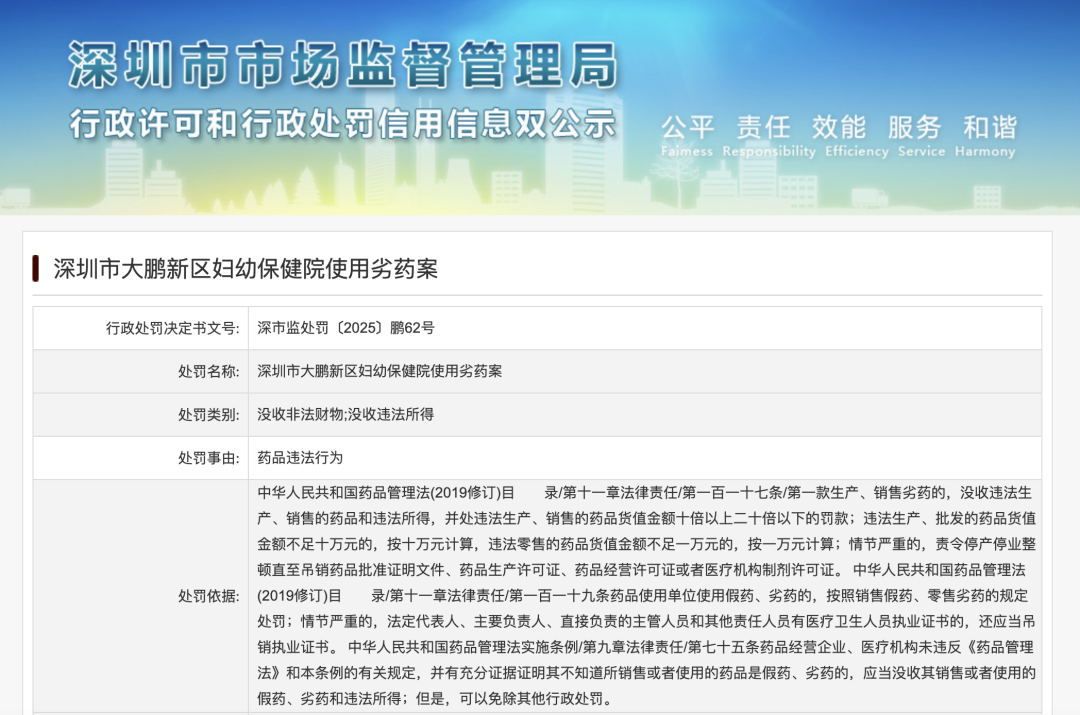Select the 处罚事由 row label
Screen dimensions: 1080x715
pos(208,458)
